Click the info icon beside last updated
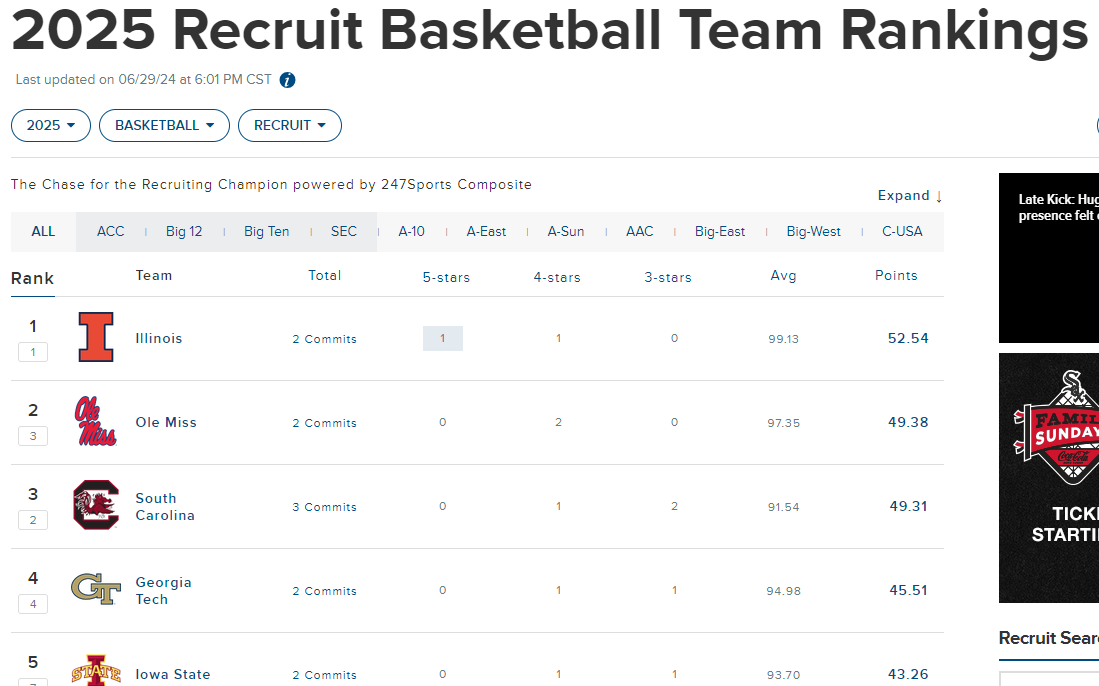1099x686 pixels. 287,80
